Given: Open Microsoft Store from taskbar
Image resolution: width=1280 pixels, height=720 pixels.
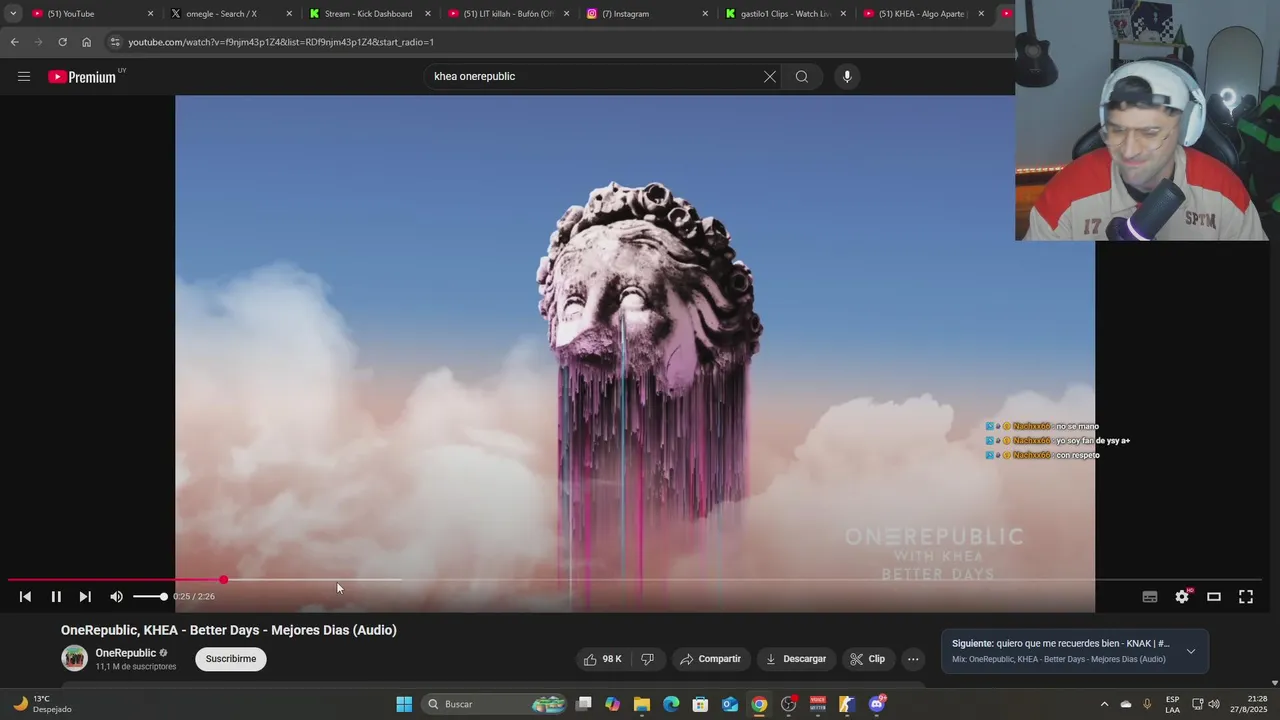Looking at the screenshot, I should pos(701,704).
